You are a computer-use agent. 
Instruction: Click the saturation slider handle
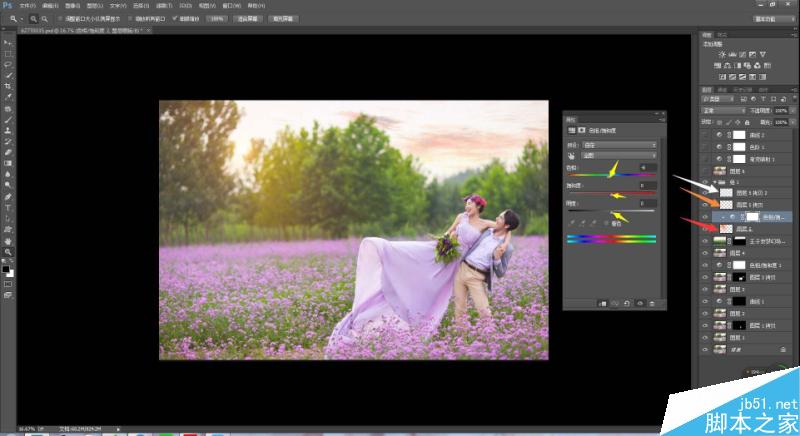point(611,195)
